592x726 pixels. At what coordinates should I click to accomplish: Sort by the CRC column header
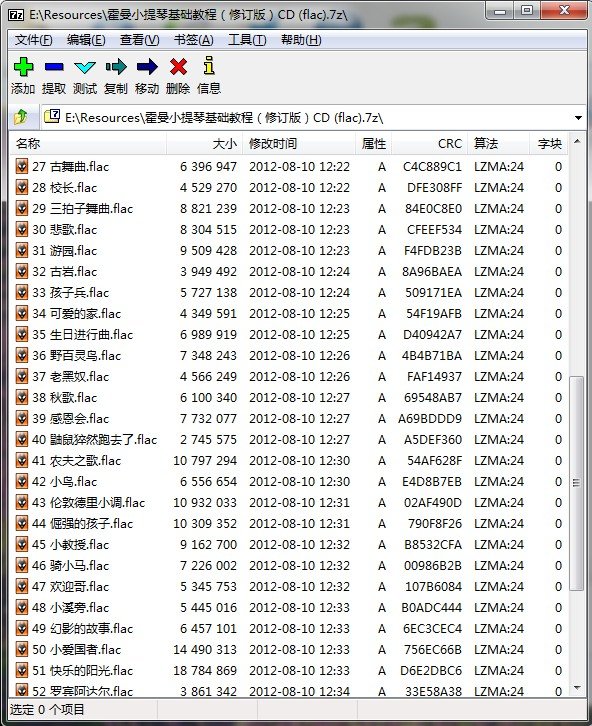[x=430, y=144]
